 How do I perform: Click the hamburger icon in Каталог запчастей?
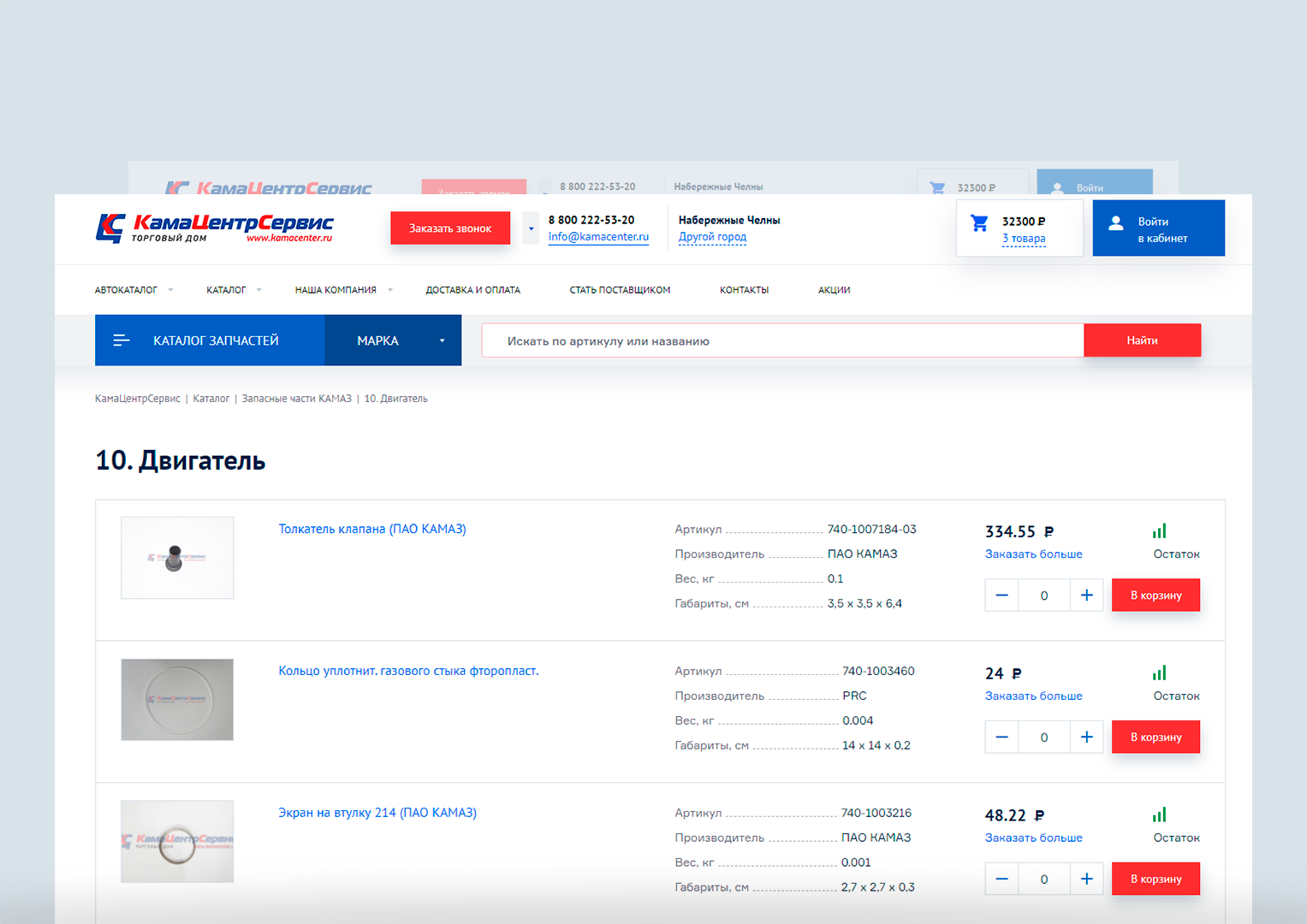[122, 341]
